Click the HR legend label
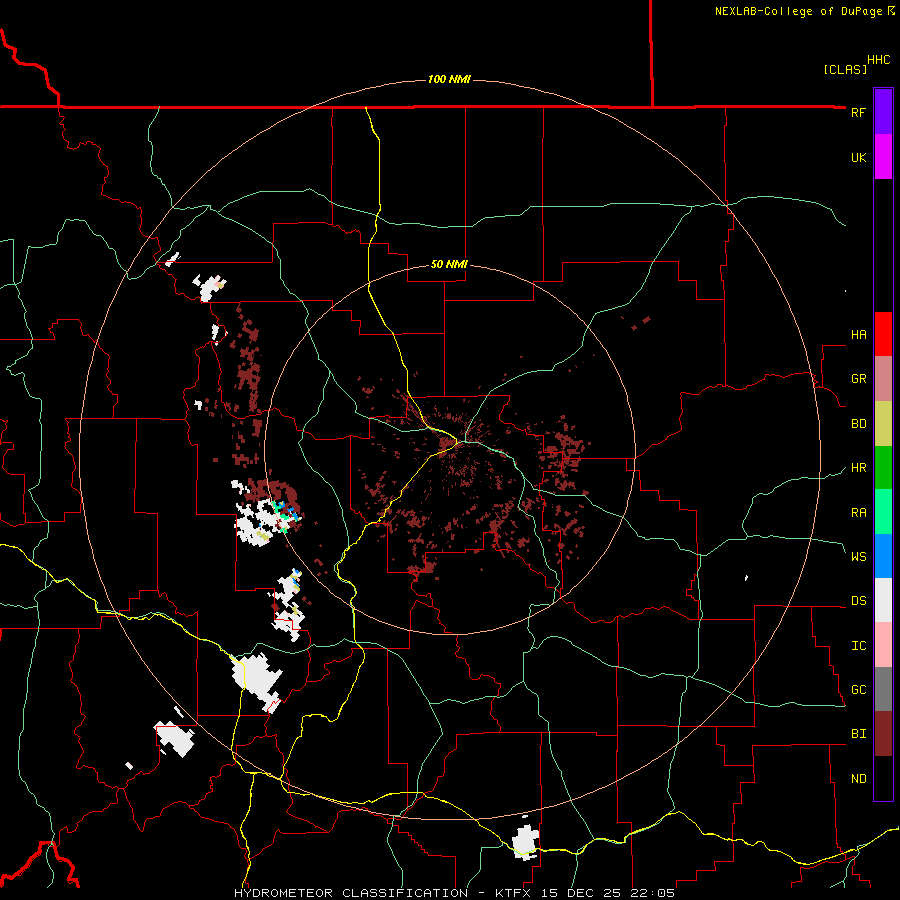Image resolution: width=900 pixels, height=900 pixels. click(x=858, y=468)
